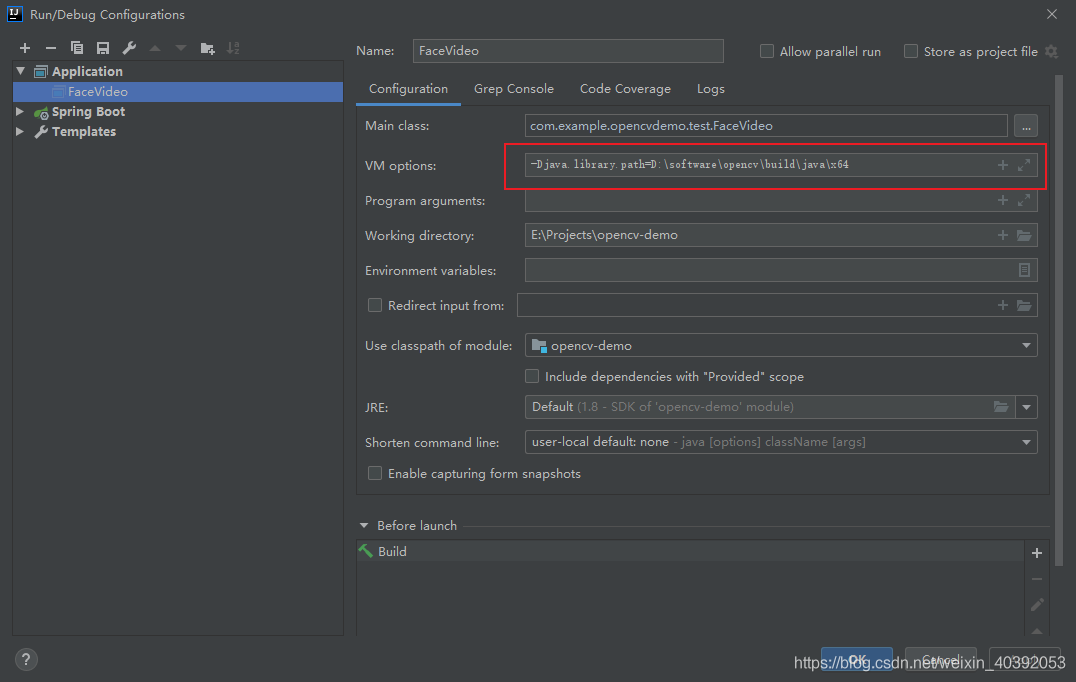Expand the Spring Boot tree node
The width and height of the screenshot is (1076, 682).
pos(20,112)
